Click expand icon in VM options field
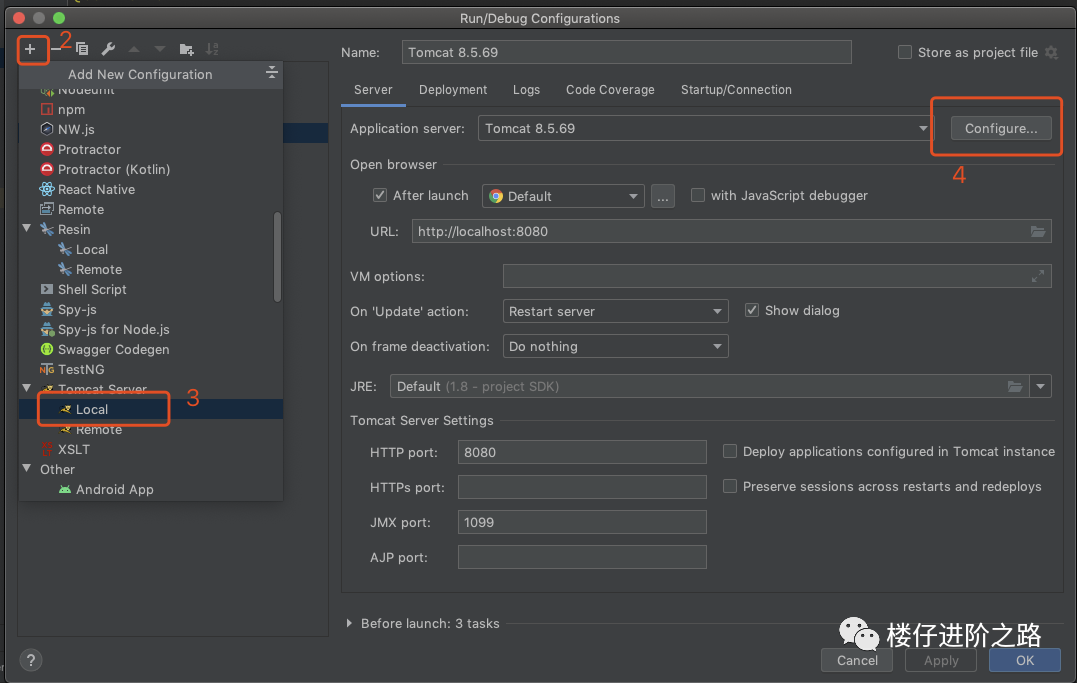 [1038, 276]
